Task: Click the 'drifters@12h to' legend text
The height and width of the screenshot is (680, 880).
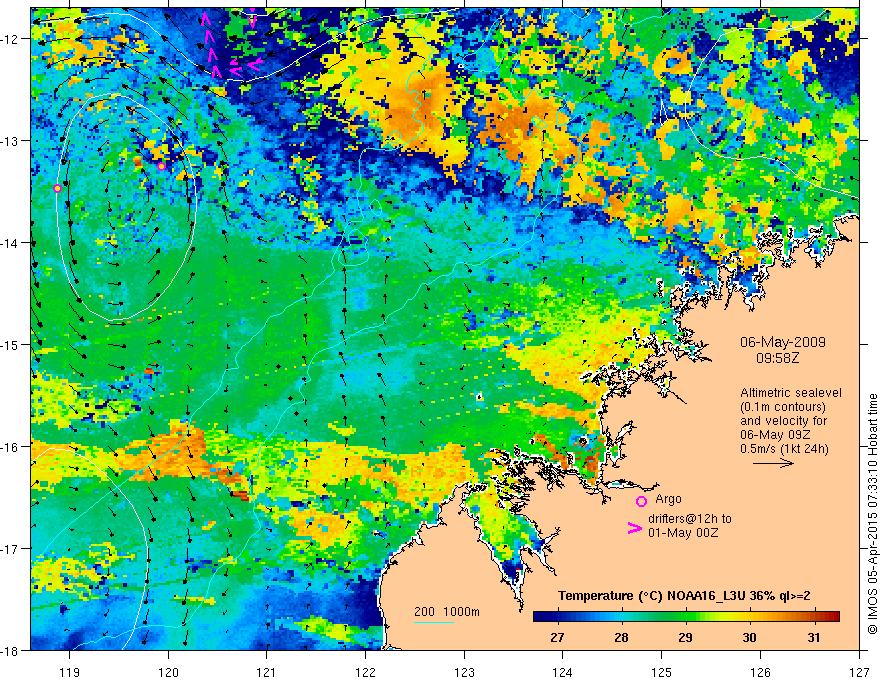Action: 690,519
